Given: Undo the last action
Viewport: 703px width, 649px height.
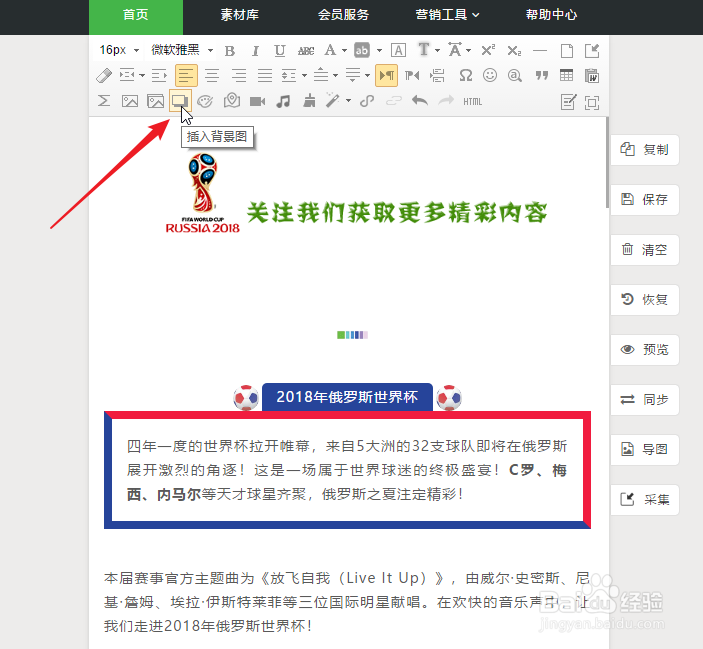Looking at the screenshot, I should pyautogui.click(x=420, y=100).
